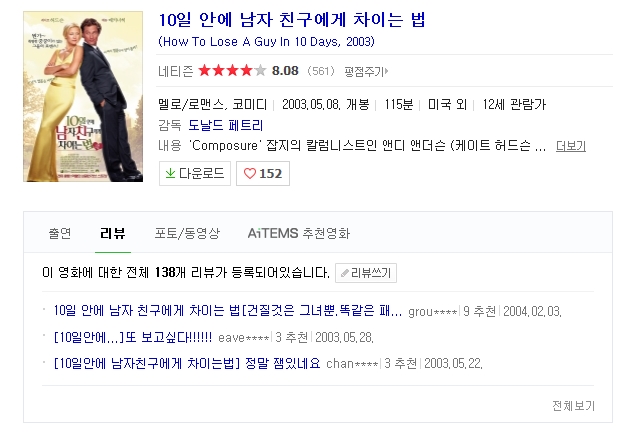Open the review '또 보고싶다!!!!!!'

(x=133, y=337)
